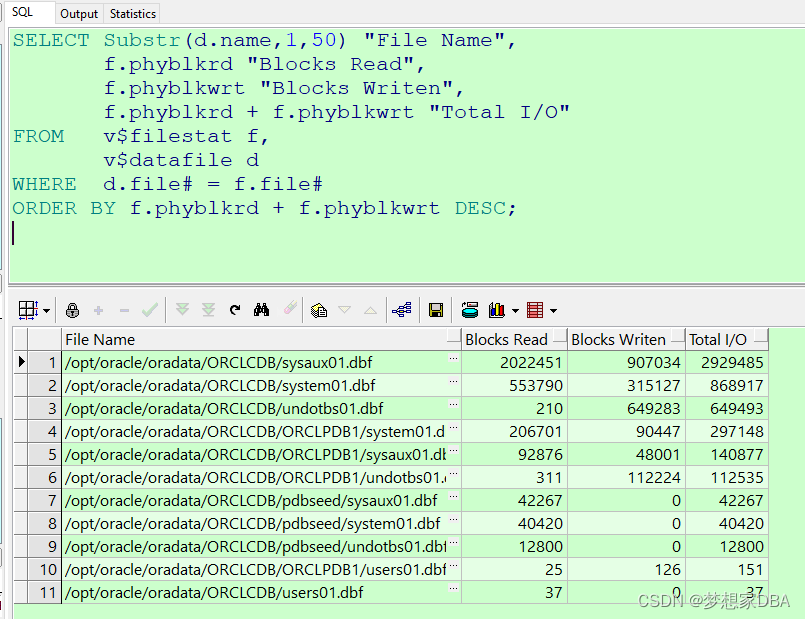Click the Substr function in the SELECT line
This screenshot has width=805, height=619.
click(142, 40)
